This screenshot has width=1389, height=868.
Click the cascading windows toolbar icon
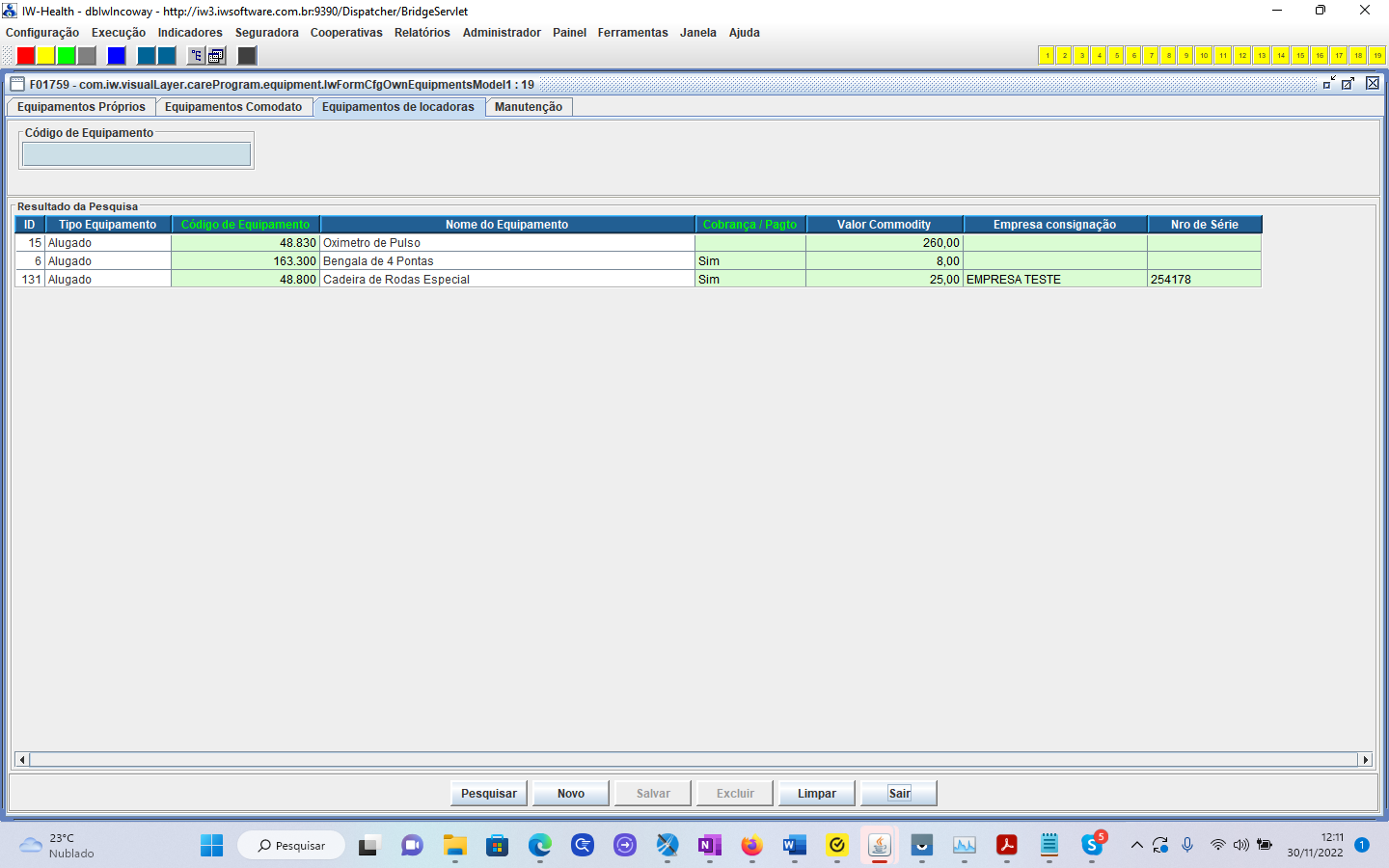pyautogui.click(x=217, y=56)
